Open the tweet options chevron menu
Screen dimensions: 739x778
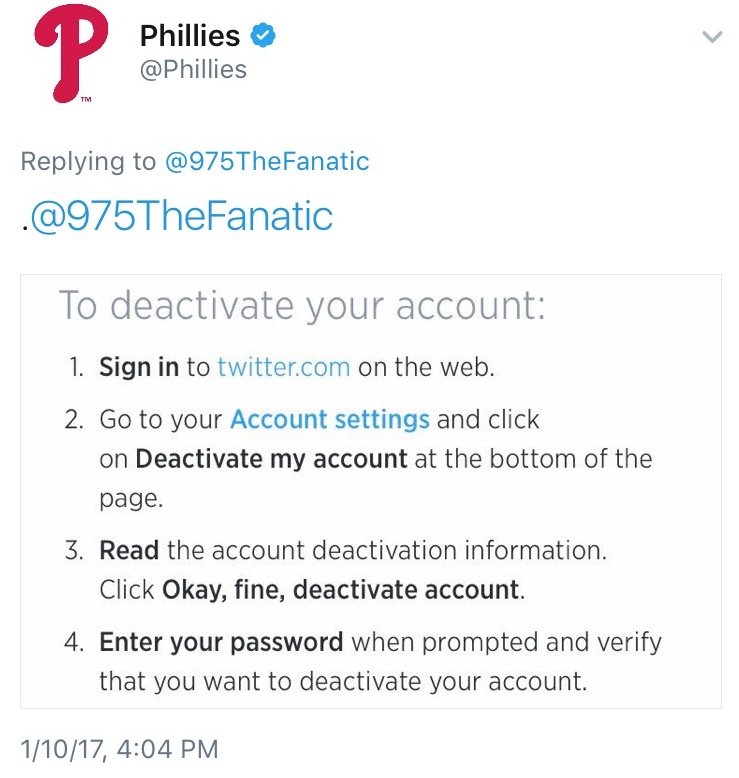pyautogui.click(x=712, y=38)
